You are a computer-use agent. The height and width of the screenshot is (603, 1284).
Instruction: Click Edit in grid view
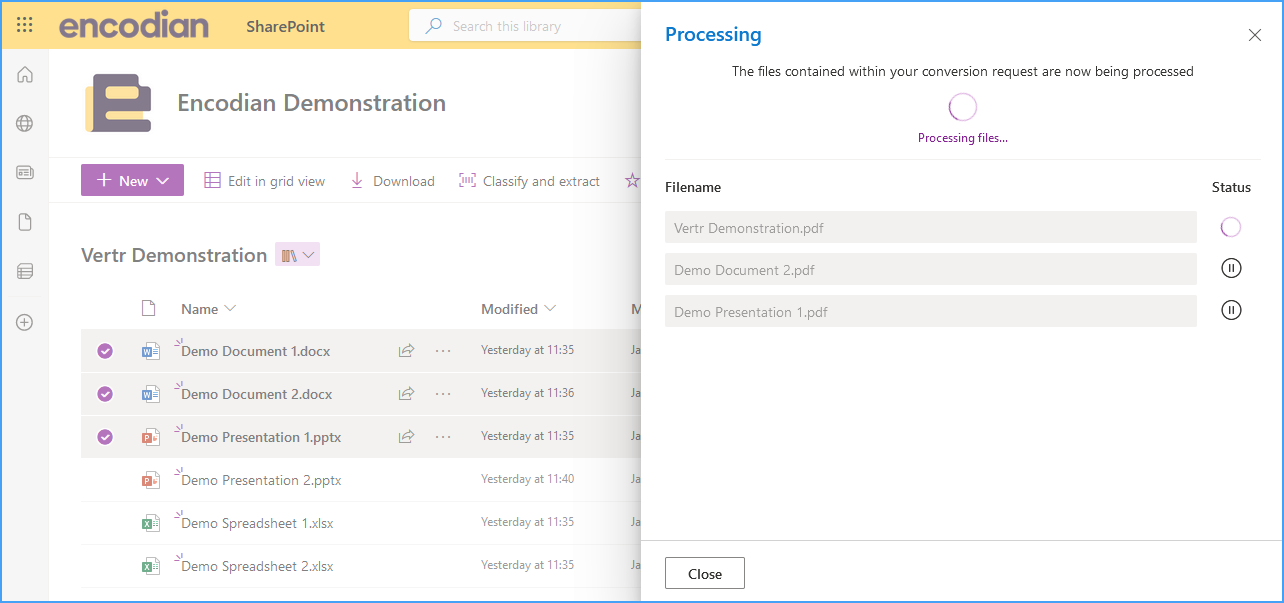pyautogui.click(x=265, y=181)
